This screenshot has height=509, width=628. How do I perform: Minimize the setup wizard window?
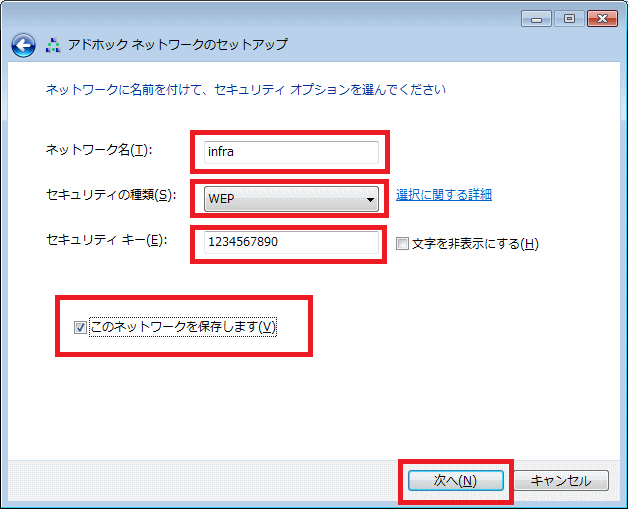(x=537, y=19)
